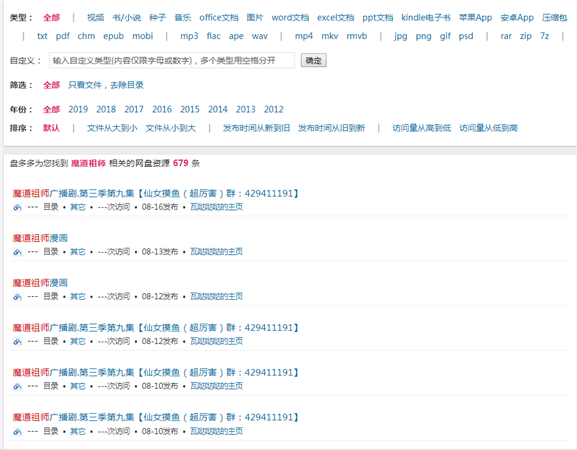
Task: Filter by mkv extension
Action: click(x=330, y=36)
